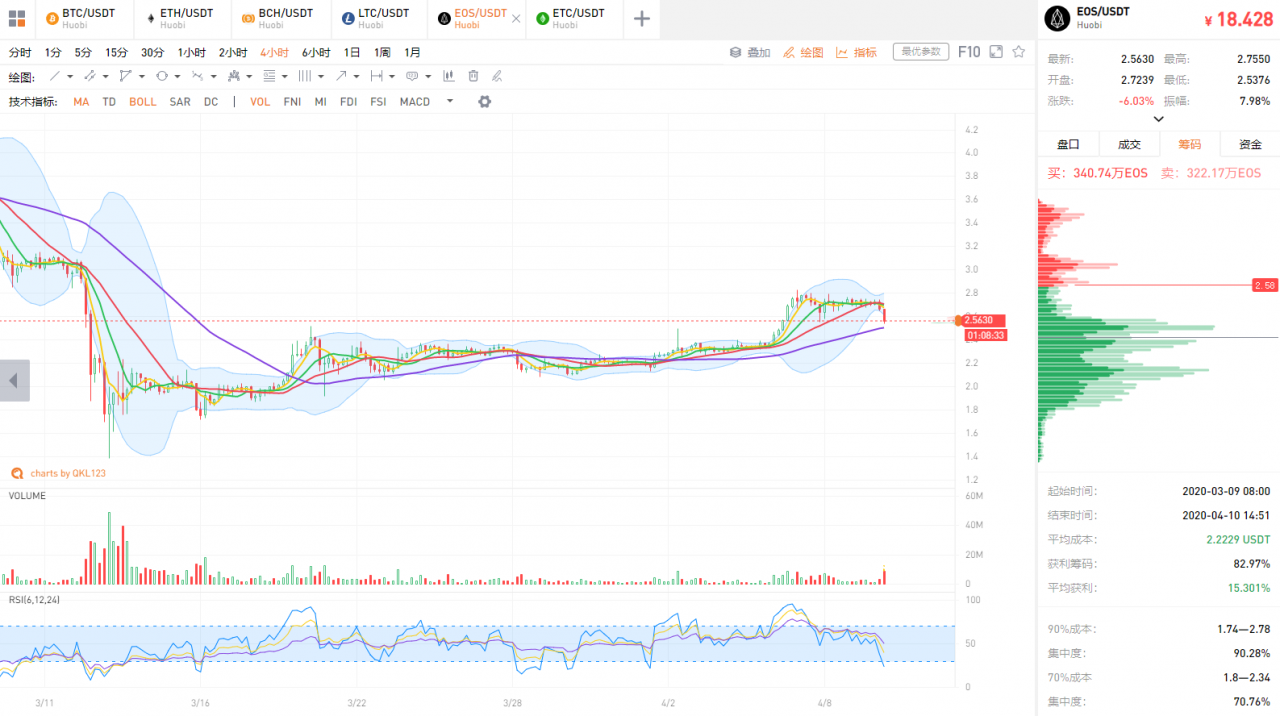Open the grid layout icon beside BTC/USDT
The width and height of the screenshot is (1280, 716).
pos(16,18)
